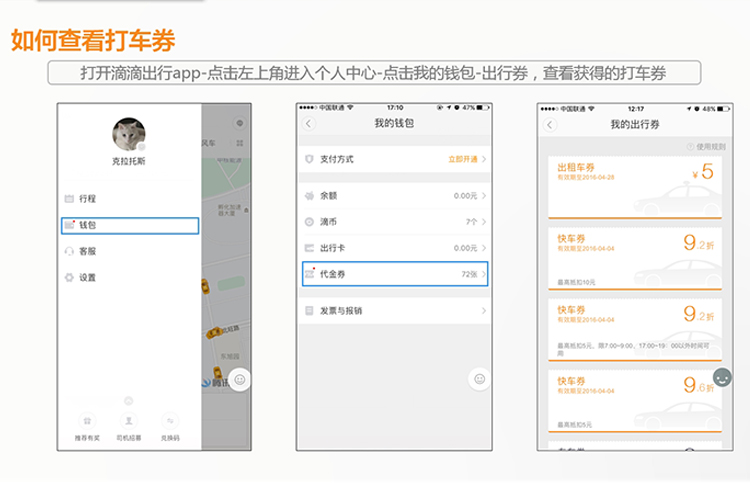This screenshot has width=750, height=485.
Task: Tap the 司机招募 label
Action: click(129, 438)
